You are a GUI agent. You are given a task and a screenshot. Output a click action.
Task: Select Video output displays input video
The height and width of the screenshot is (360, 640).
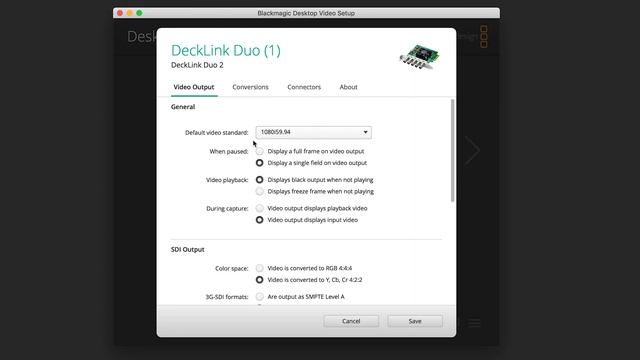pos(260,220)
